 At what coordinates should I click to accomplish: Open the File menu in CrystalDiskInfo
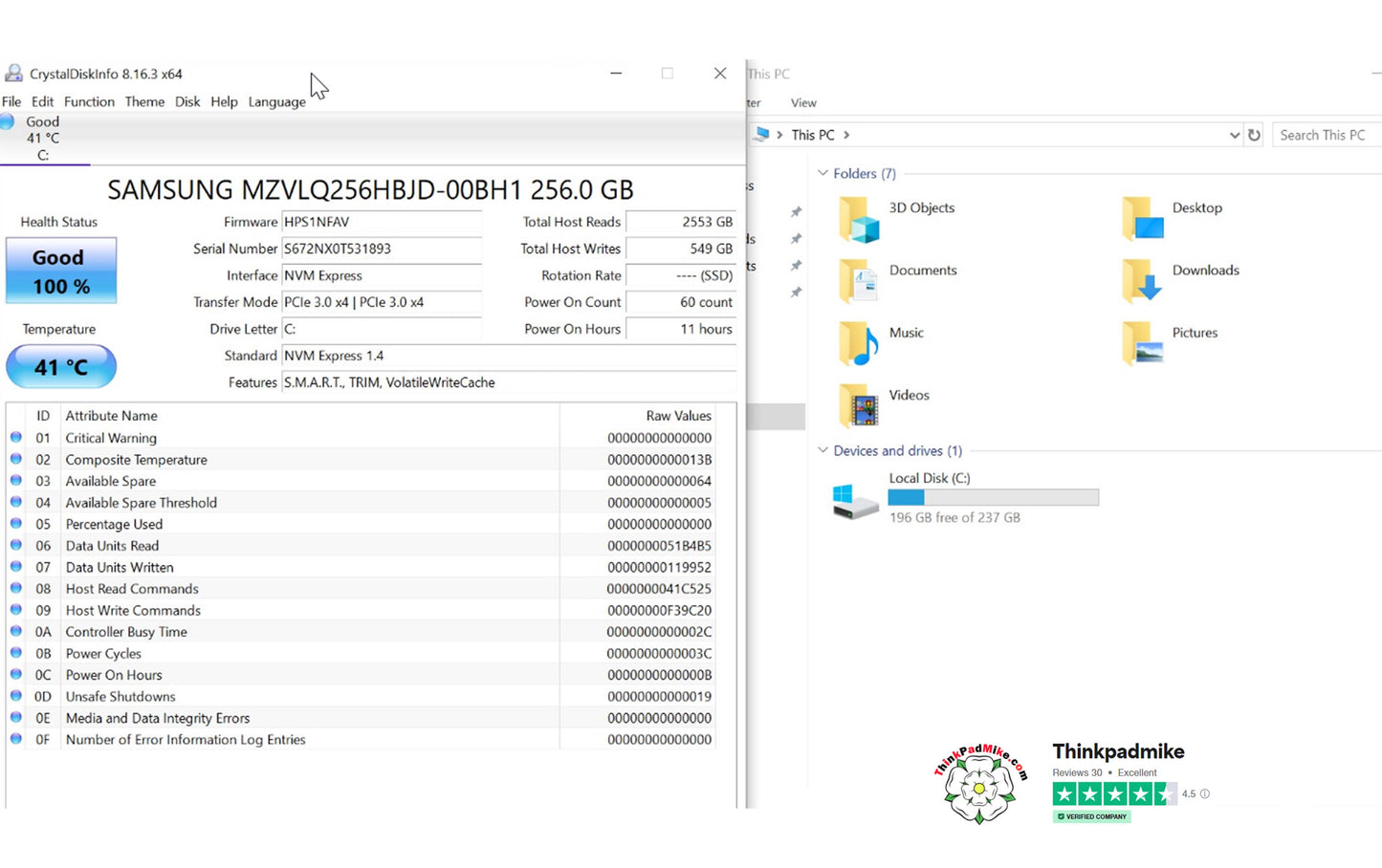[x=11, y=101]
